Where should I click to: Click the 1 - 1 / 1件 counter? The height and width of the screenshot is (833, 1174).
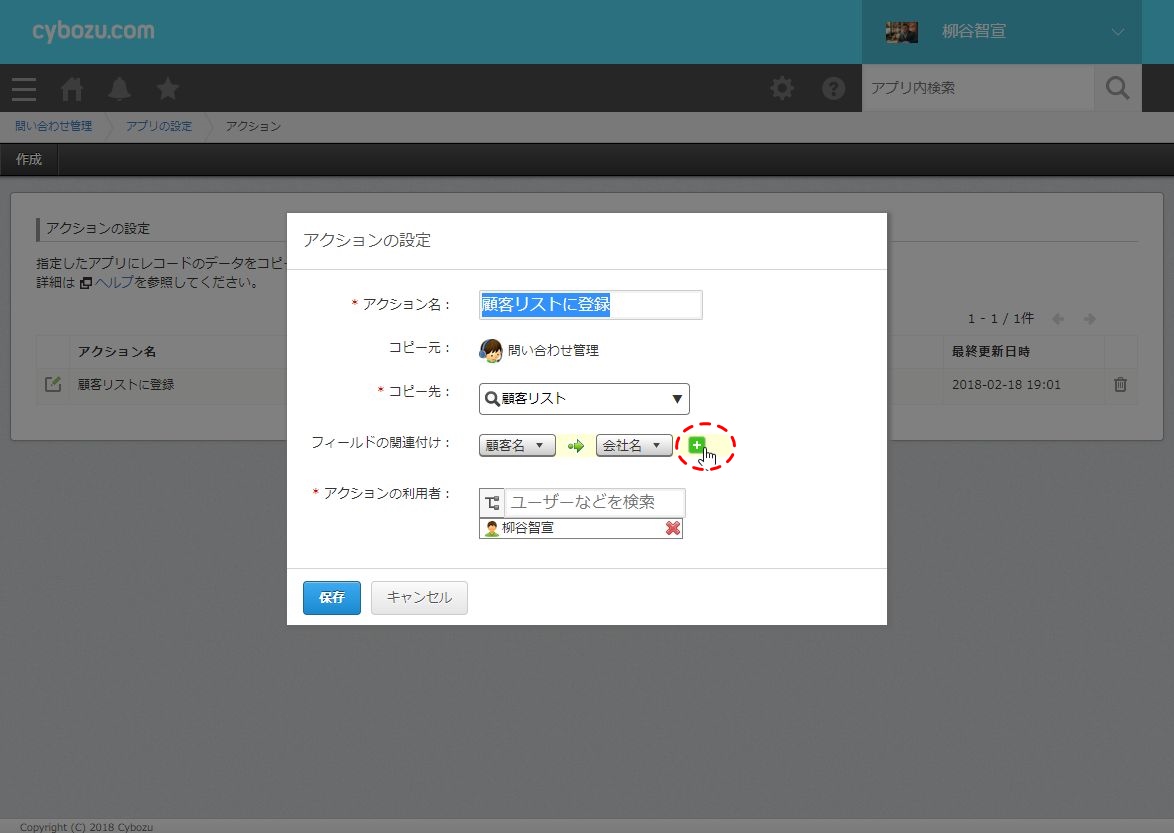[x=1000, y=319]
